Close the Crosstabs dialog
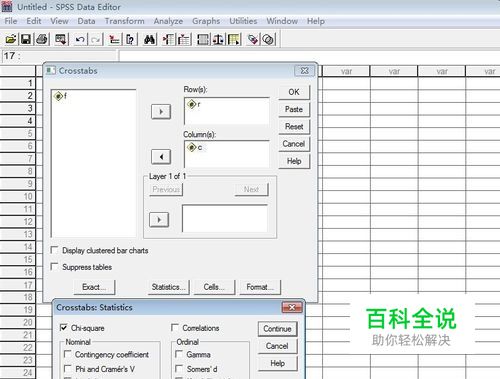Image resolution: width=500 pixels, height=379 pixels. pos(304,71)
